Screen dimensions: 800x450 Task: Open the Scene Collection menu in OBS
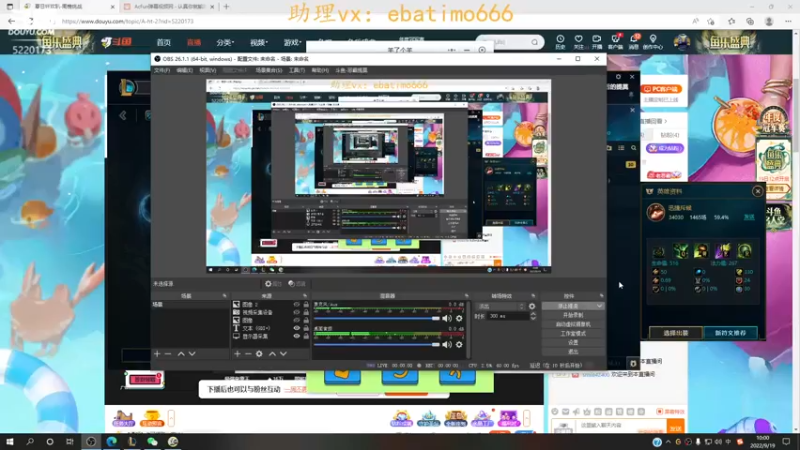(x=269, y=70)
